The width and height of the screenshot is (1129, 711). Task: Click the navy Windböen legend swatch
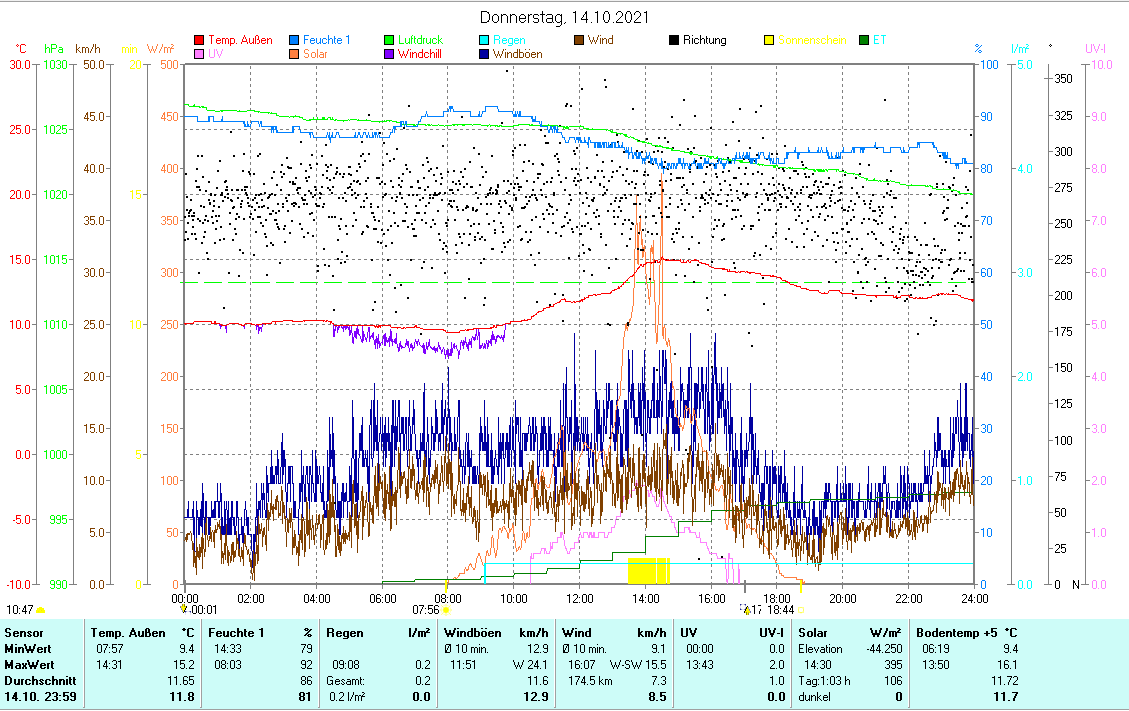[x=485, y=54]
